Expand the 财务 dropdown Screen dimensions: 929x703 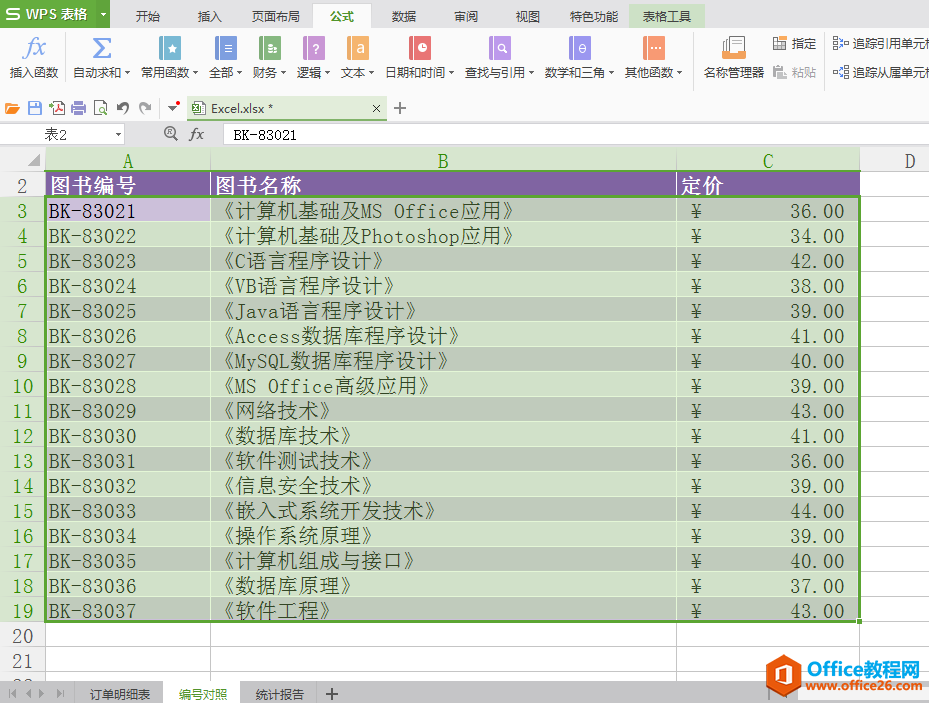click(x=283, y=73)
